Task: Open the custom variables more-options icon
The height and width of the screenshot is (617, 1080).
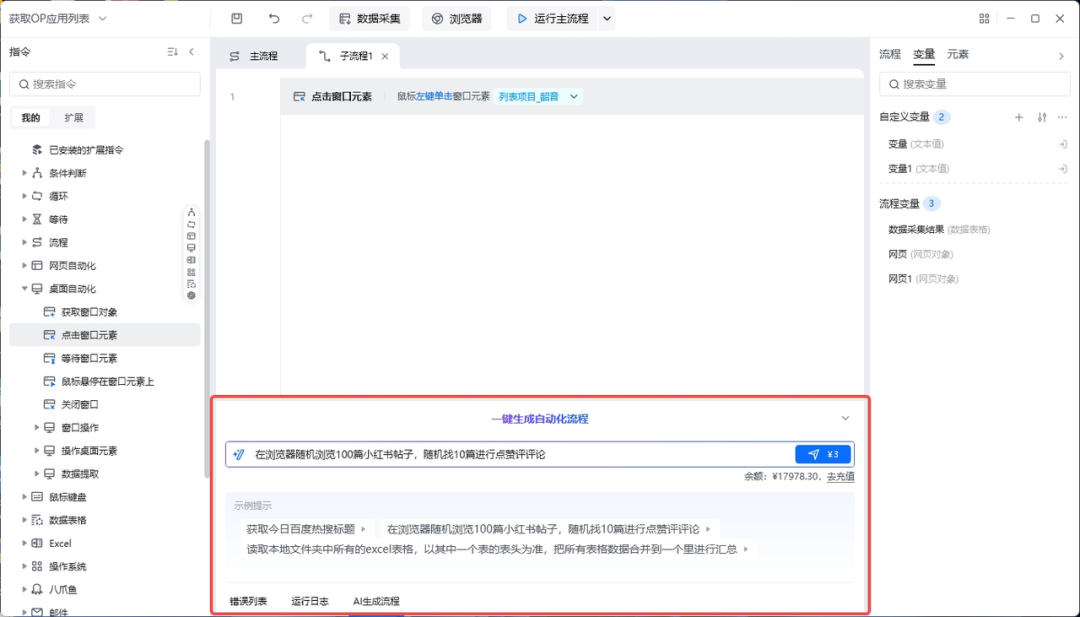Action: tap(1062, 117)
